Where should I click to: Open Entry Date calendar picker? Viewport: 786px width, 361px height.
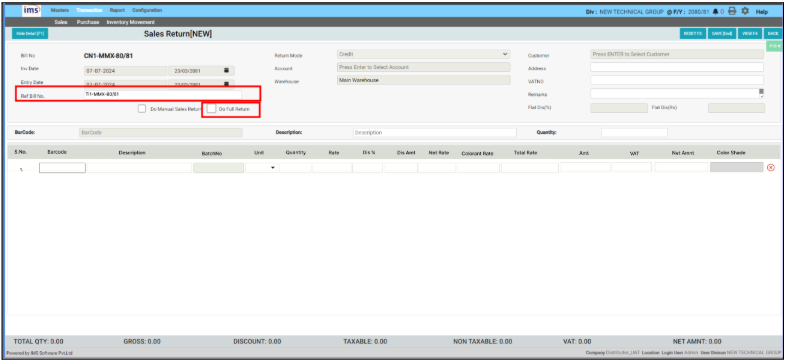[x=226, y=84]
